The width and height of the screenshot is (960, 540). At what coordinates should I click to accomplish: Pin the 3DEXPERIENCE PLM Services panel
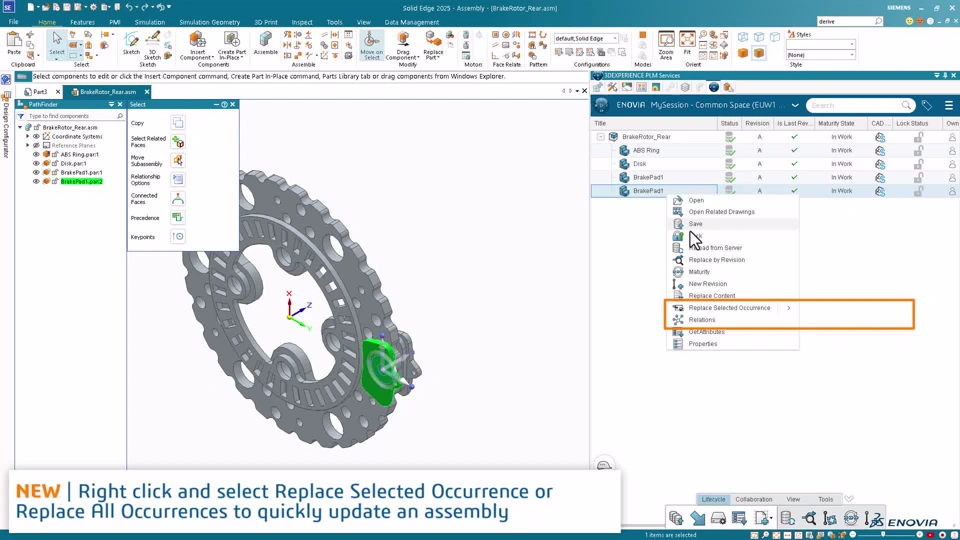coord(945,75)
